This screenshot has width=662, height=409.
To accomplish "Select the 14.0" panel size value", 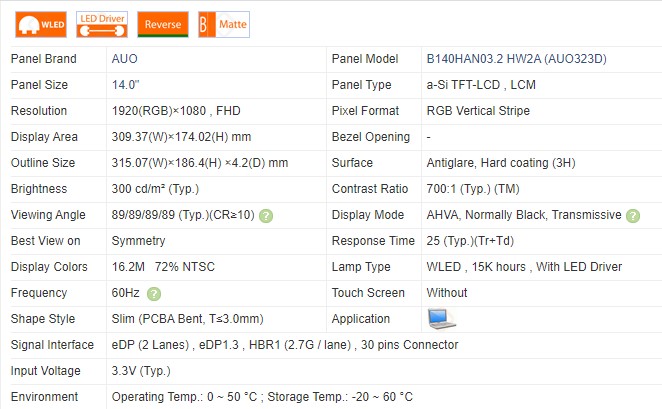I will [125, 85].
